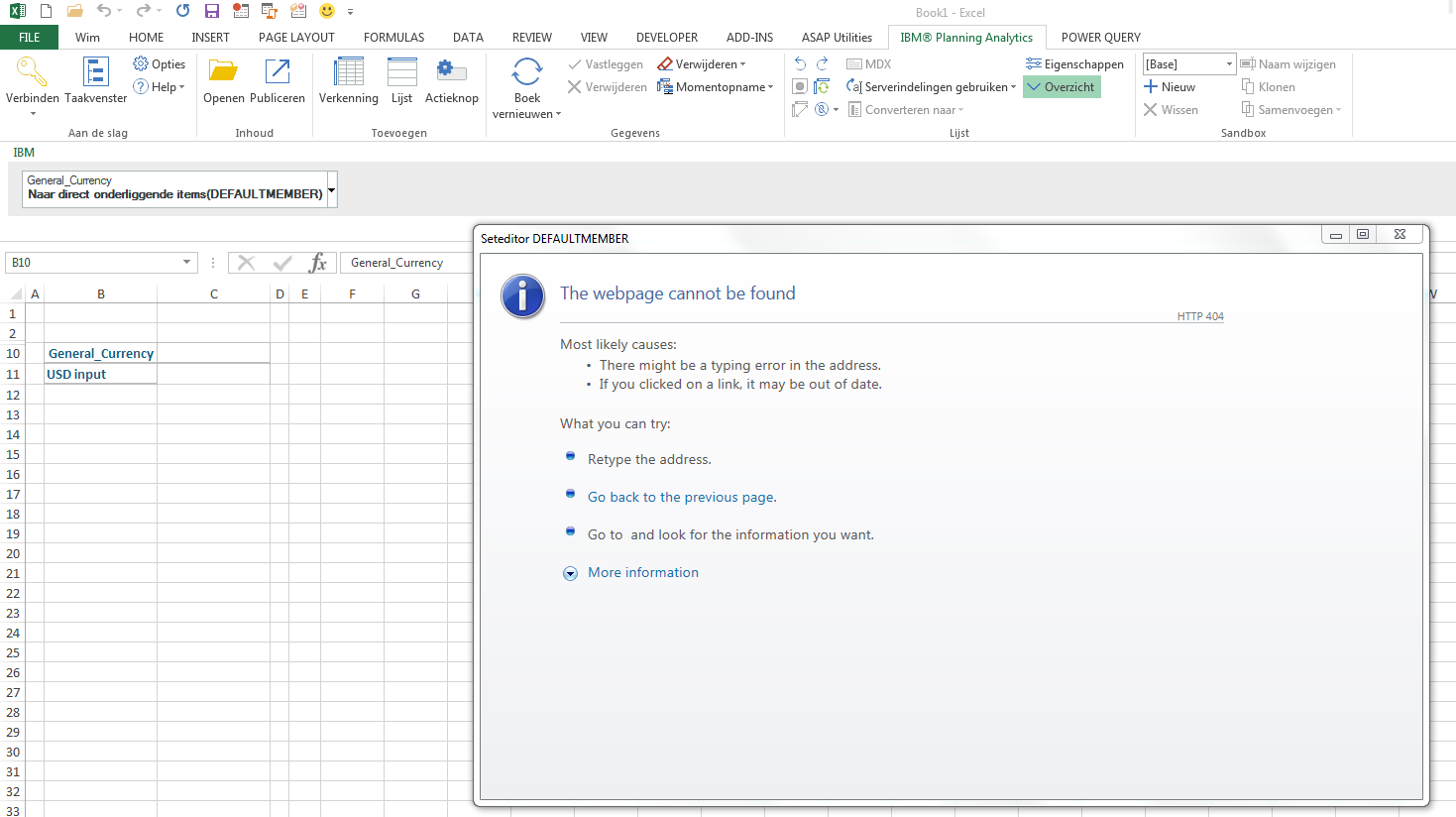The image size is (1456, 817).
Task: Expand the Verbinden dropdown arrow
Action: point(33,114)
